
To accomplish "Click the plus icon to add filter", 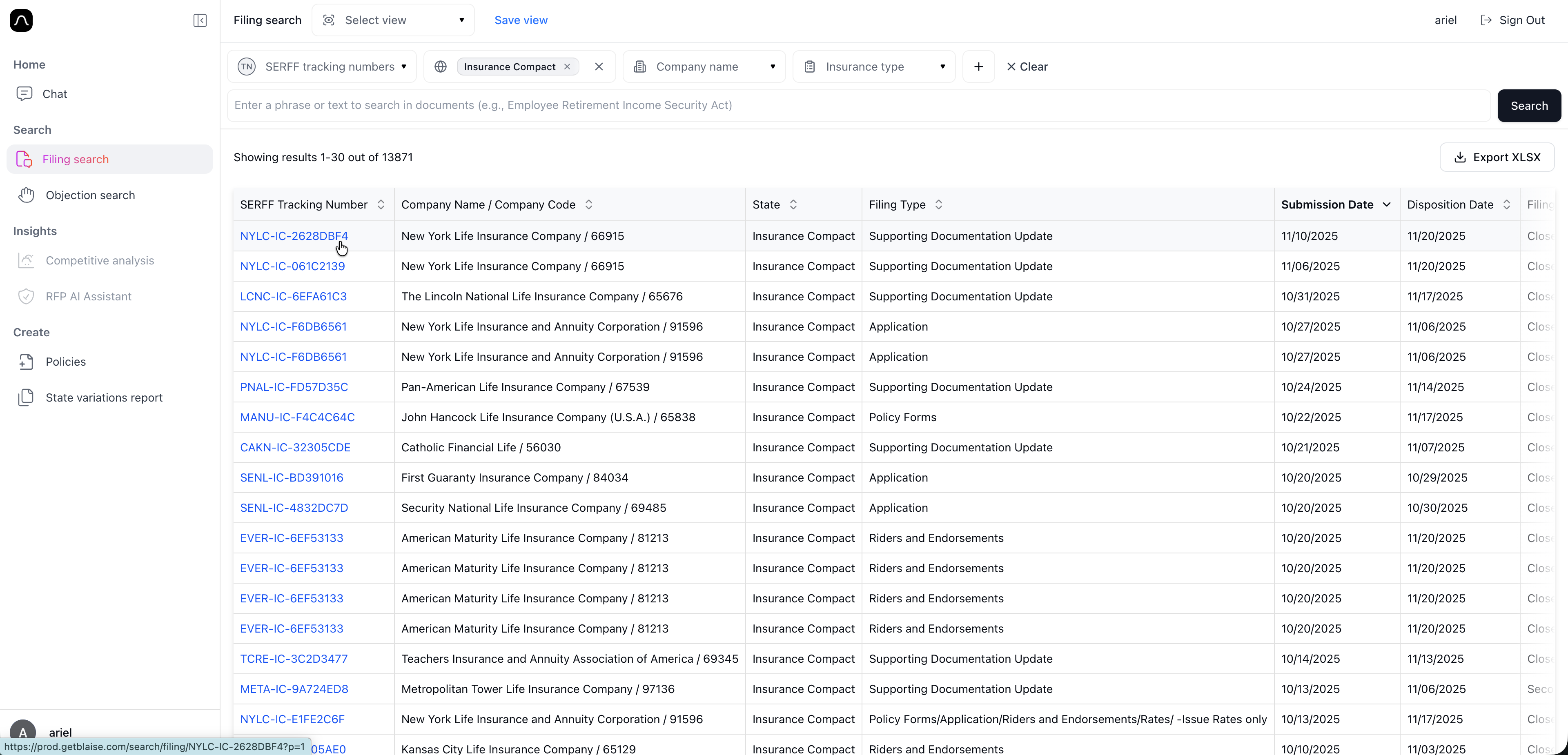I will [978, 67].
